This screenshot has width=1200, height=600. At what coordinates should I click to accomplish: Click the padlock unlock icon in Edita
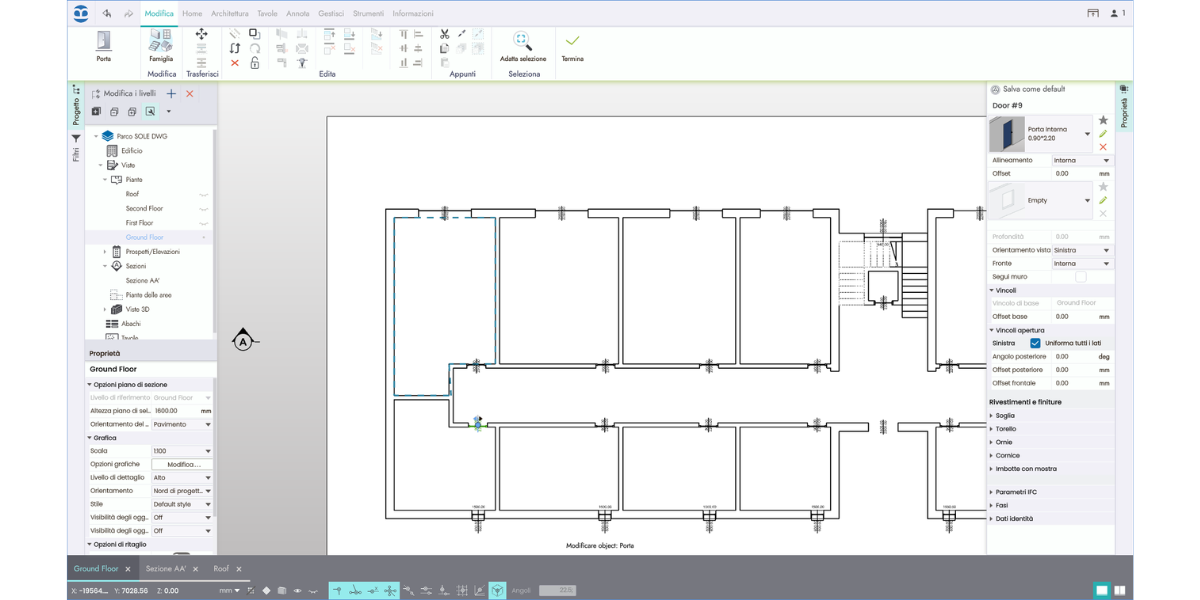(255, 63)
